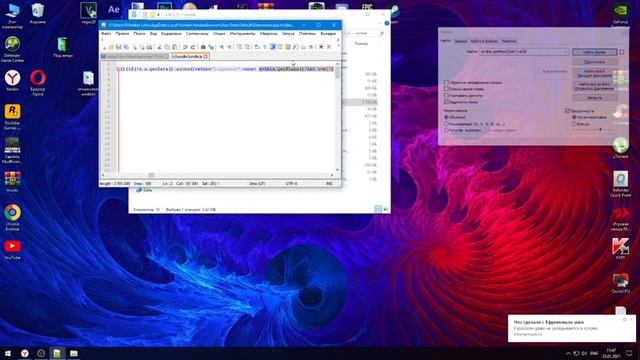
Task: Enable backward search direction checkbox
Action: pyautogui.click(x=446, y=82)
